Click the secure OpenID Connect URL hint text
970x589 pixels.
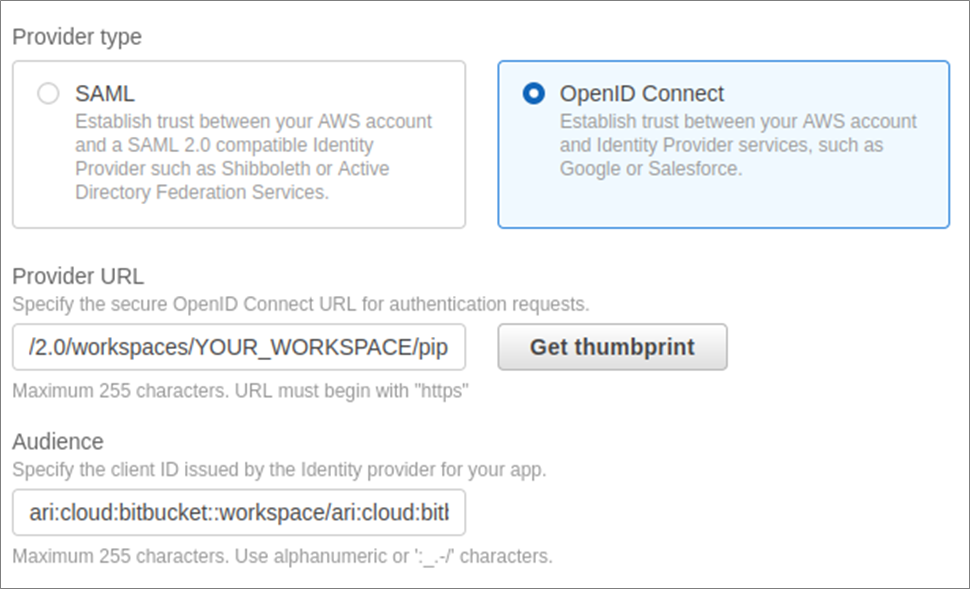[301, 304]
